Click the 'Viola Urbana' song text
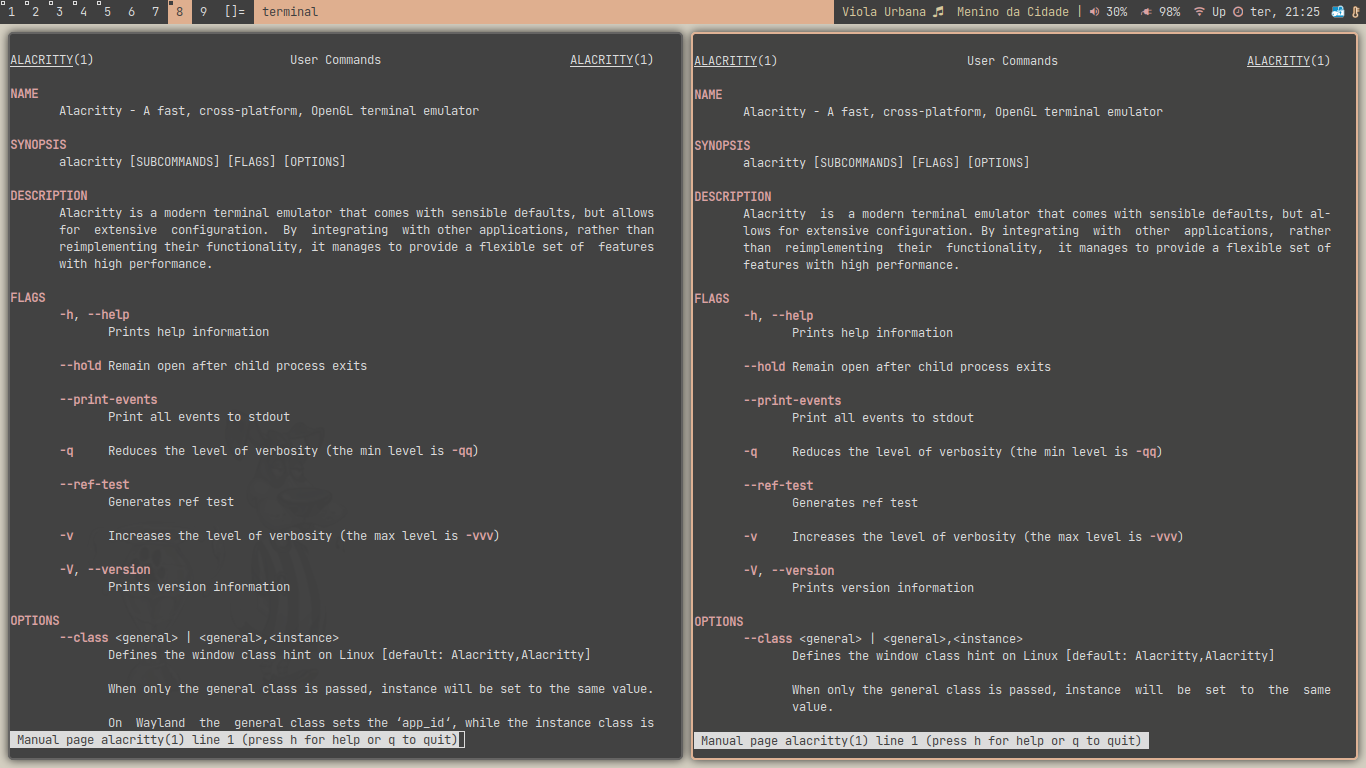1366x768 pixels. (884, 12)
